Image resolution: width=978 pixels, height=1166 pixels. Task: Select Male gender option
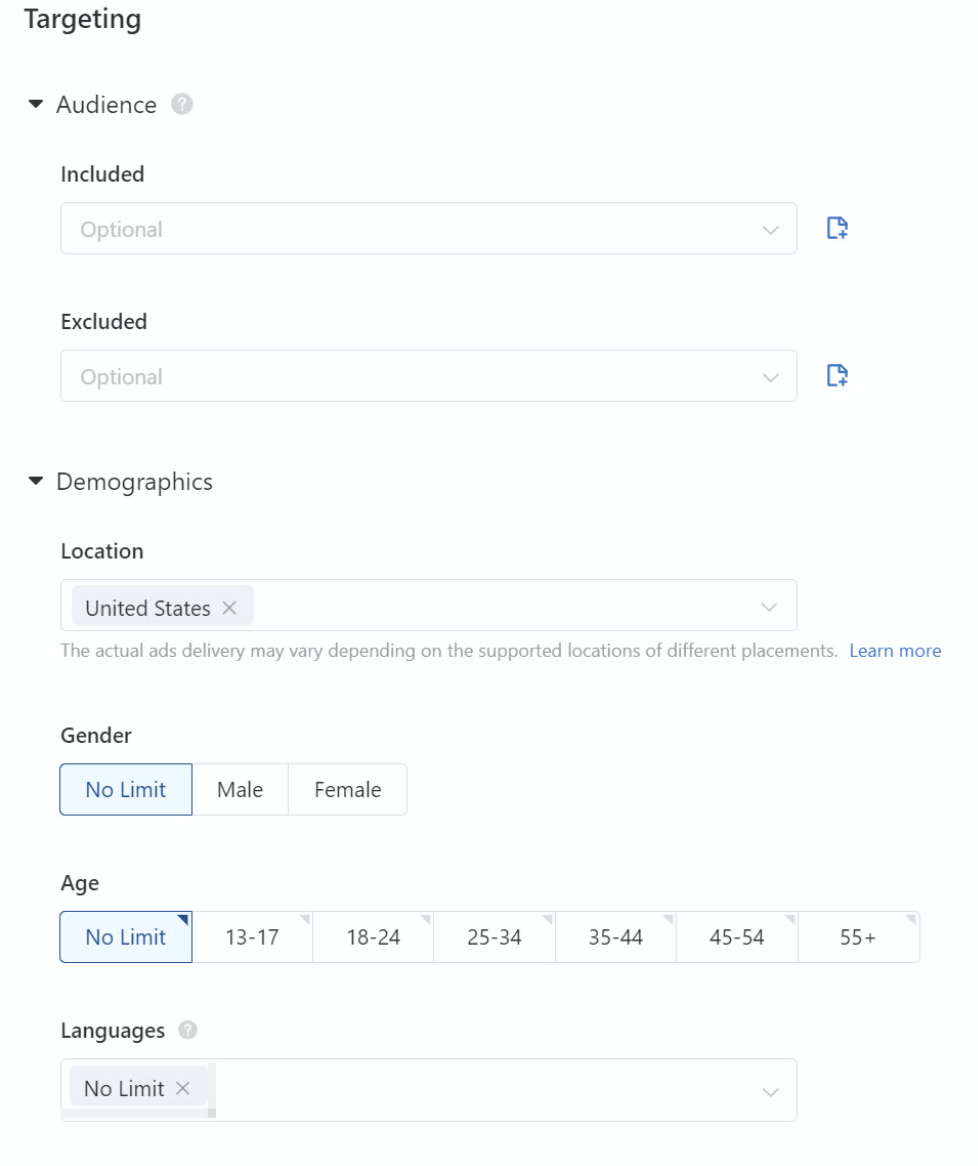[240, 790]
